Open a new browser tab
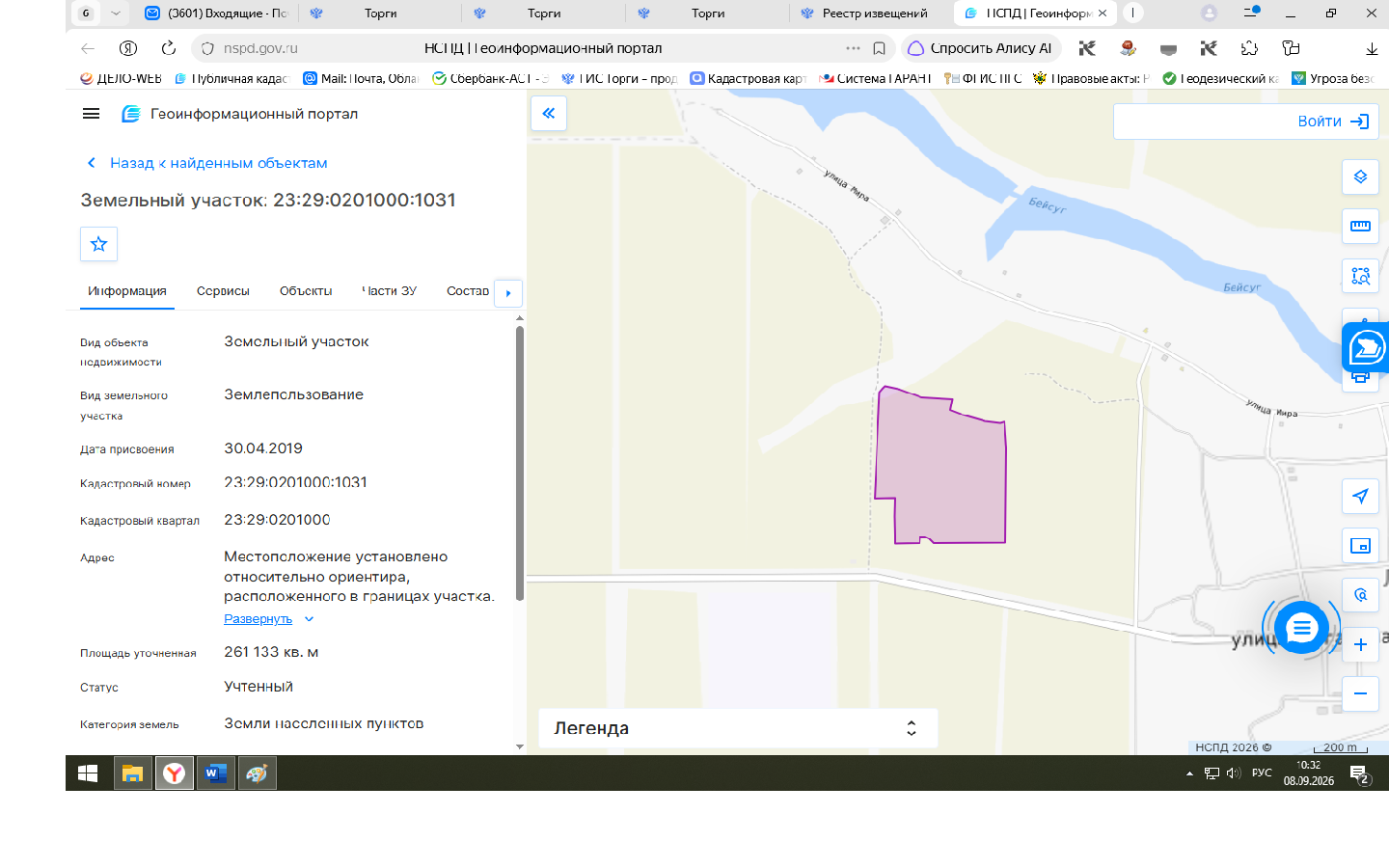This screenshot has width=1389, height=868. (1132, 14)
